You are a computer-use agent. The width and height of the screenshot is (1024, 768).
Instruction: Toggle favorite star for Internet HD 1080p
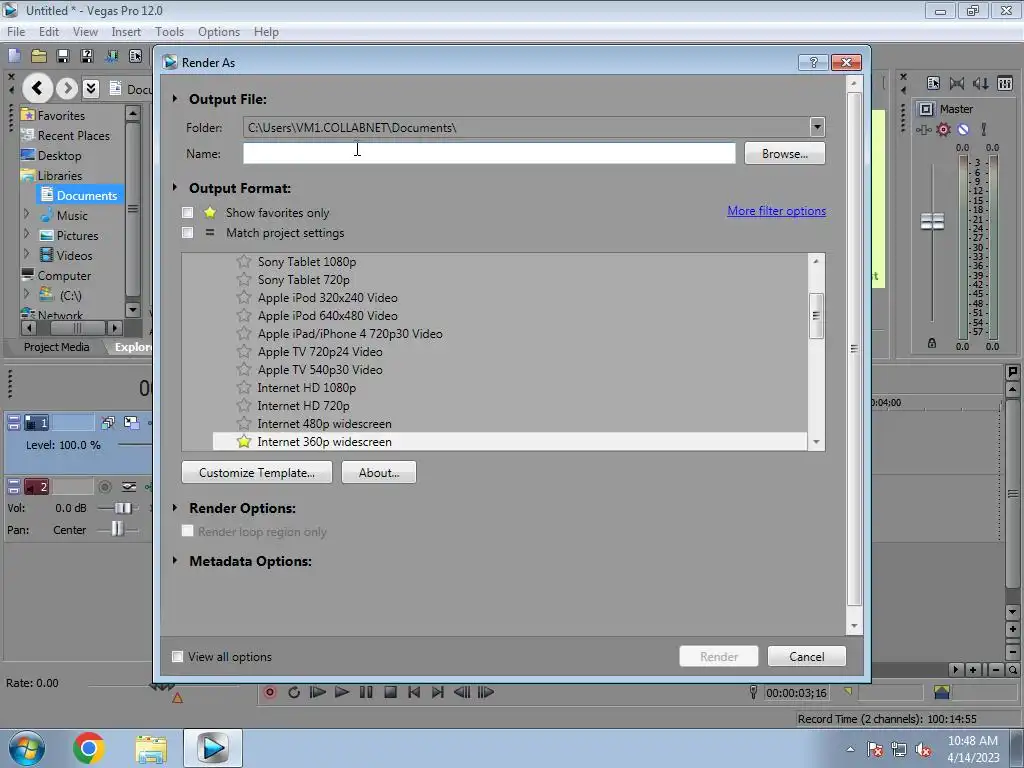[x=244, y=387]
